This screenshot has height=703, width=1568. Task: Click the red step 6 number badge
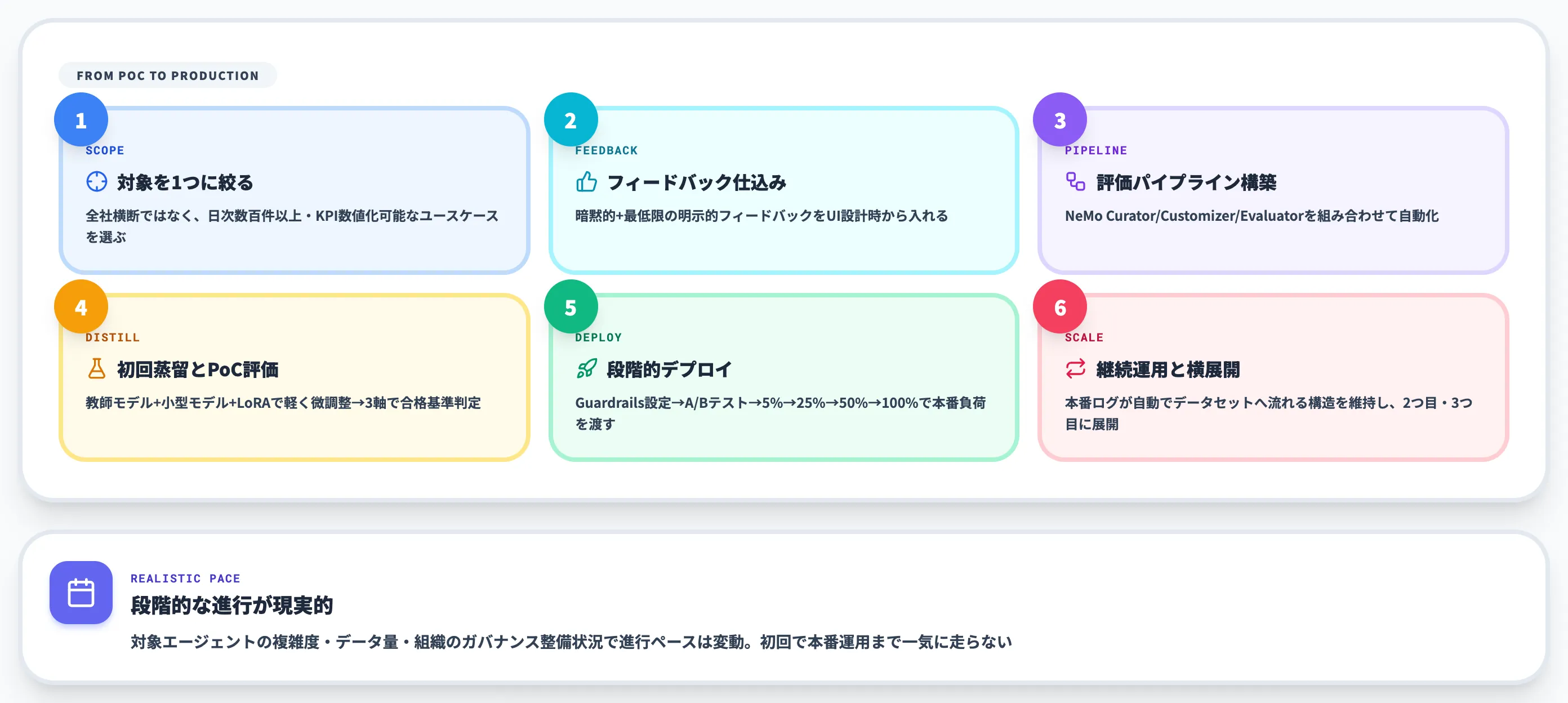(1060, 307)
